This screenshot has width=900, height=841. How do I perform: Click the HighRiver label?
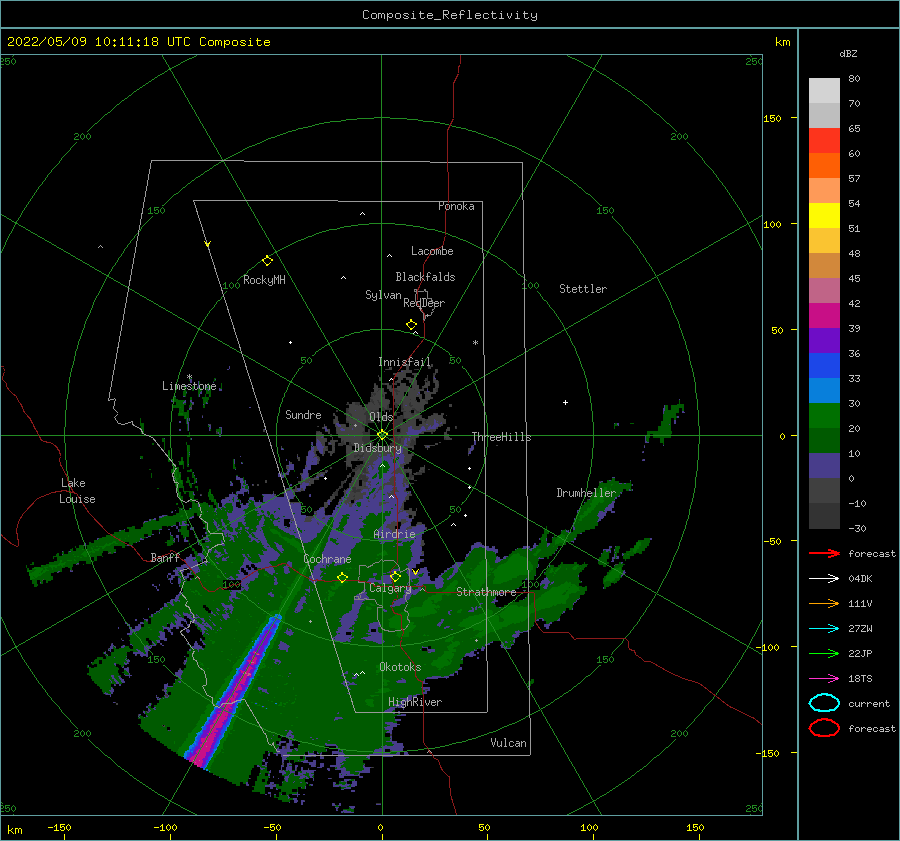(415, 702)
